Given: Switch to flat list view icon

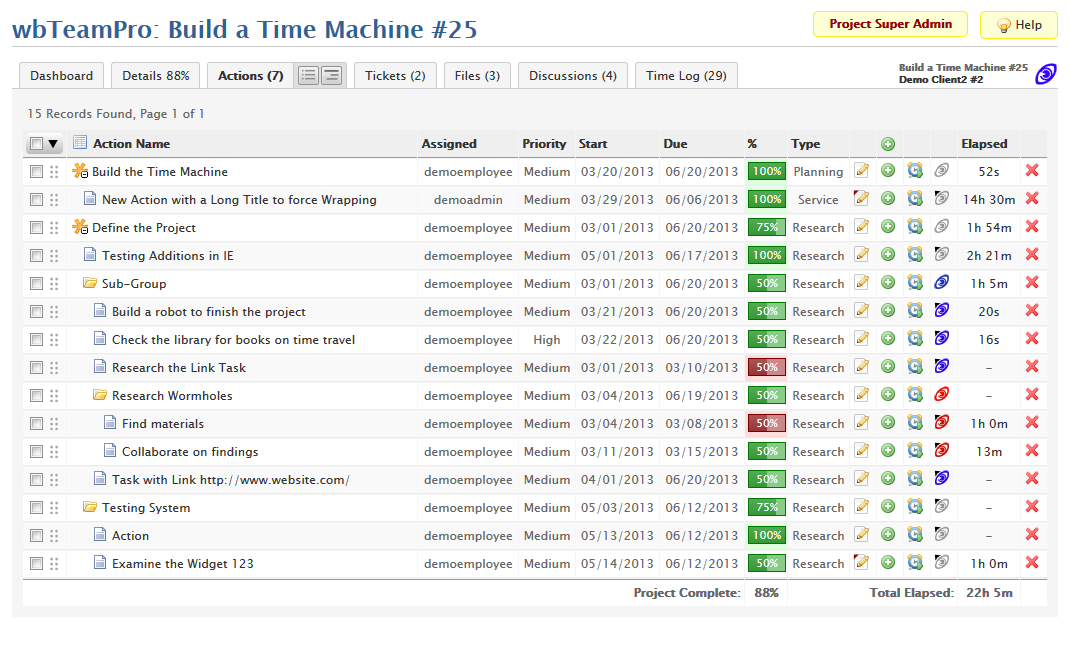Looking at the screenshot, I should click(x=308, y=76).
